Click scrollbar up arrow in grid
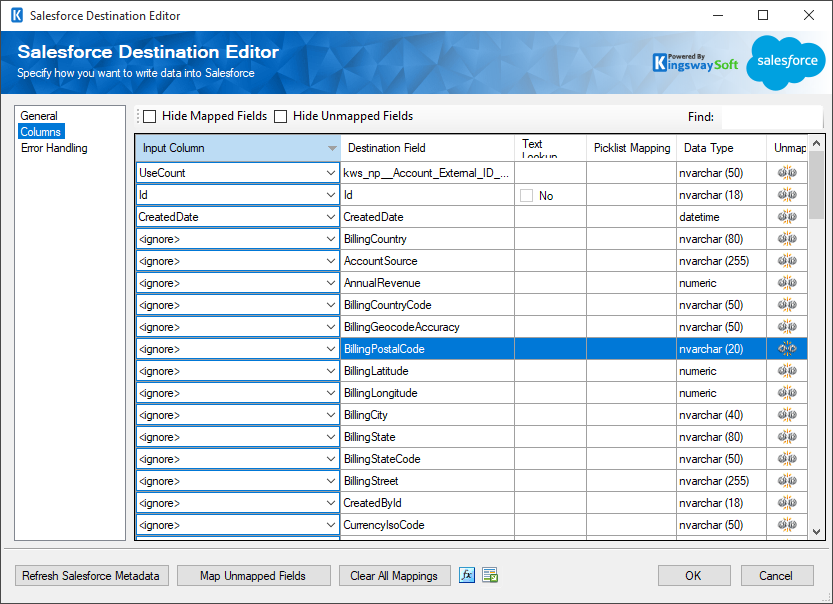833x604 pixels. (817, 143)
